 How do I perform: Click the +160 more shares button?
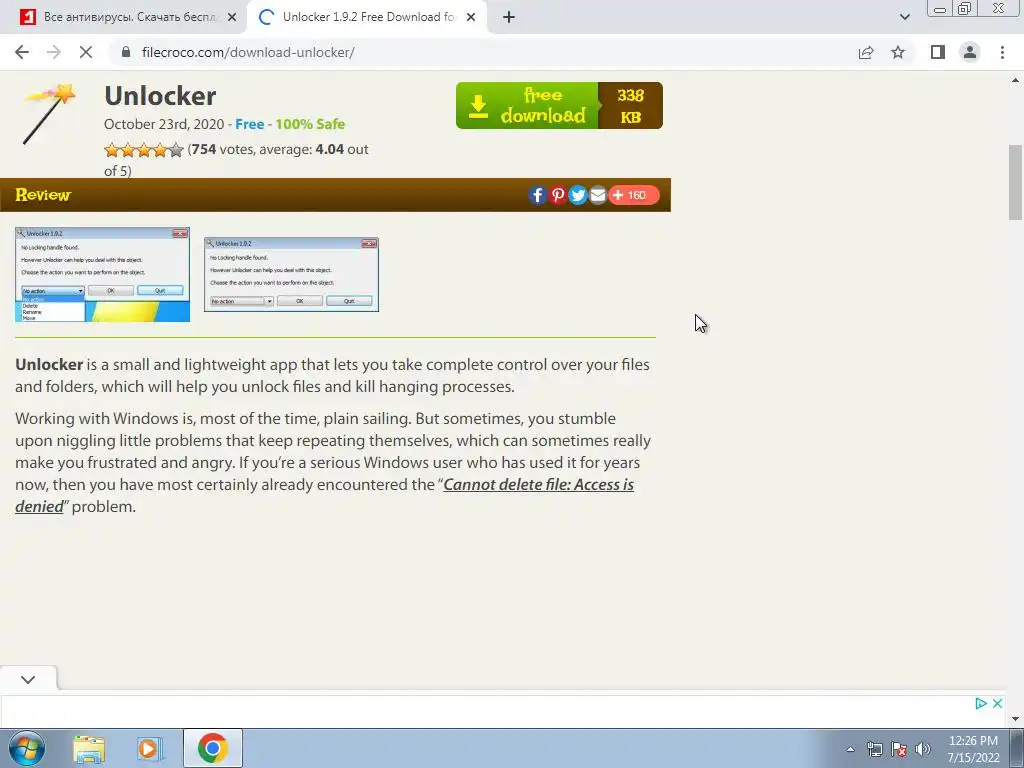point(633,195)
